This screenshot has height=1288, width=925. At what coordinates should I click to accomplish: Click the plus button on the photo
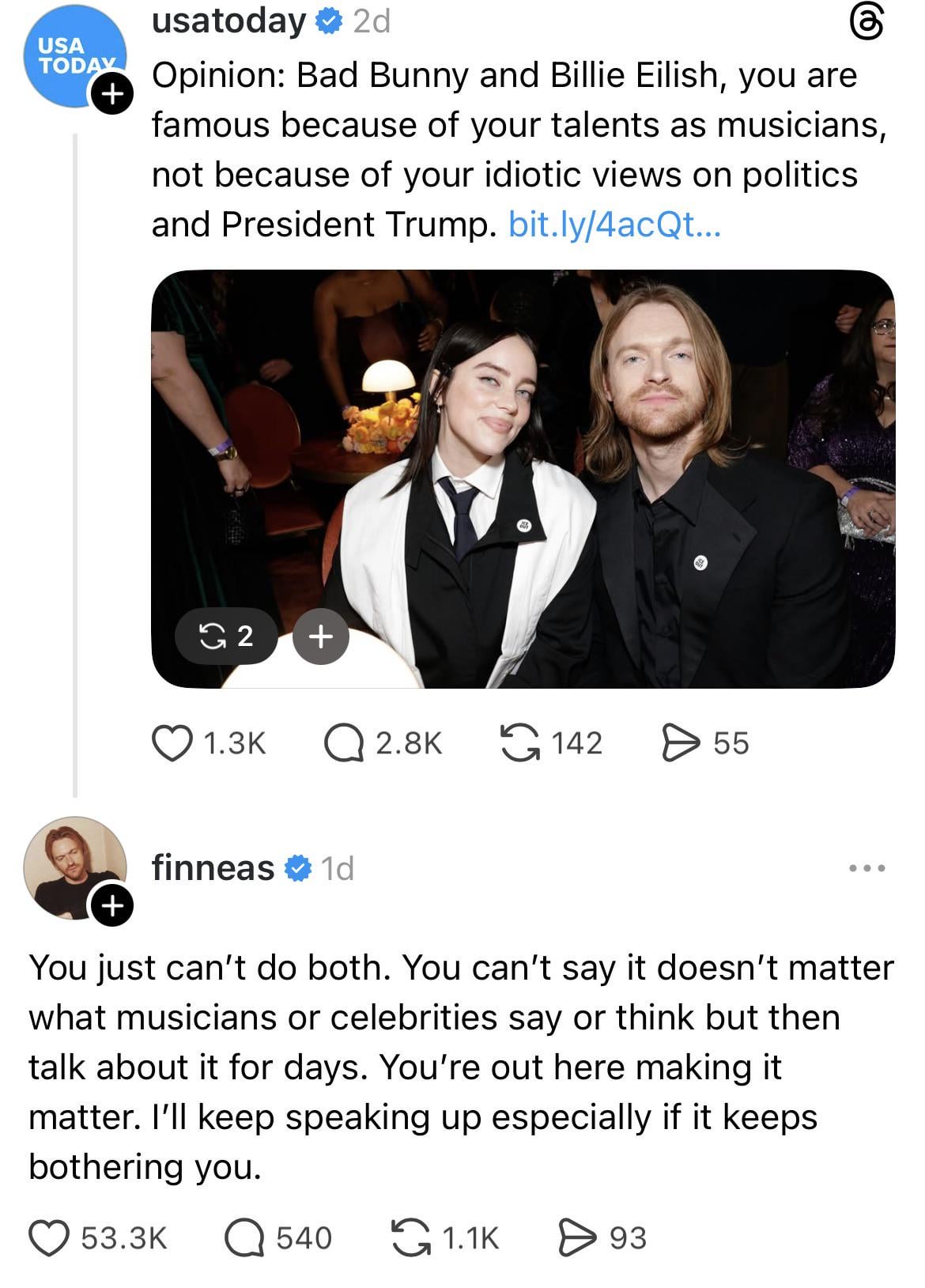(320, 636)
